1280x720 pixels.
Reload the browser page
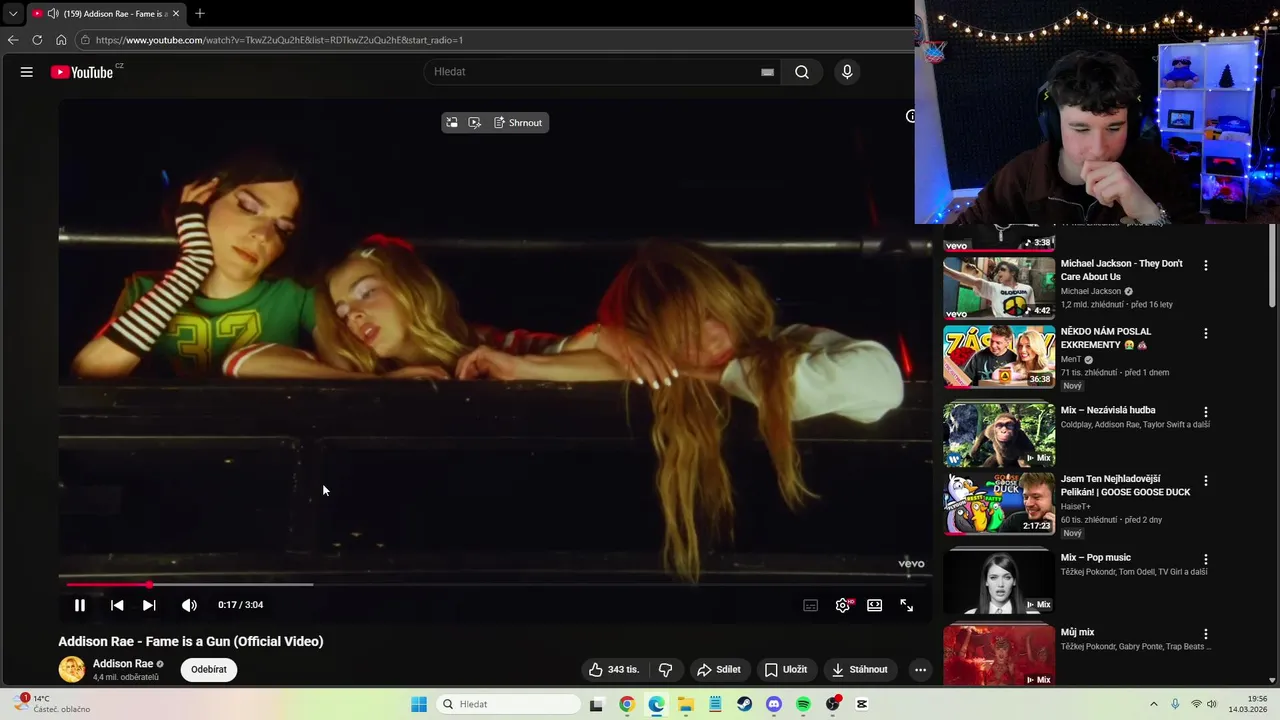tap(37, 40)
